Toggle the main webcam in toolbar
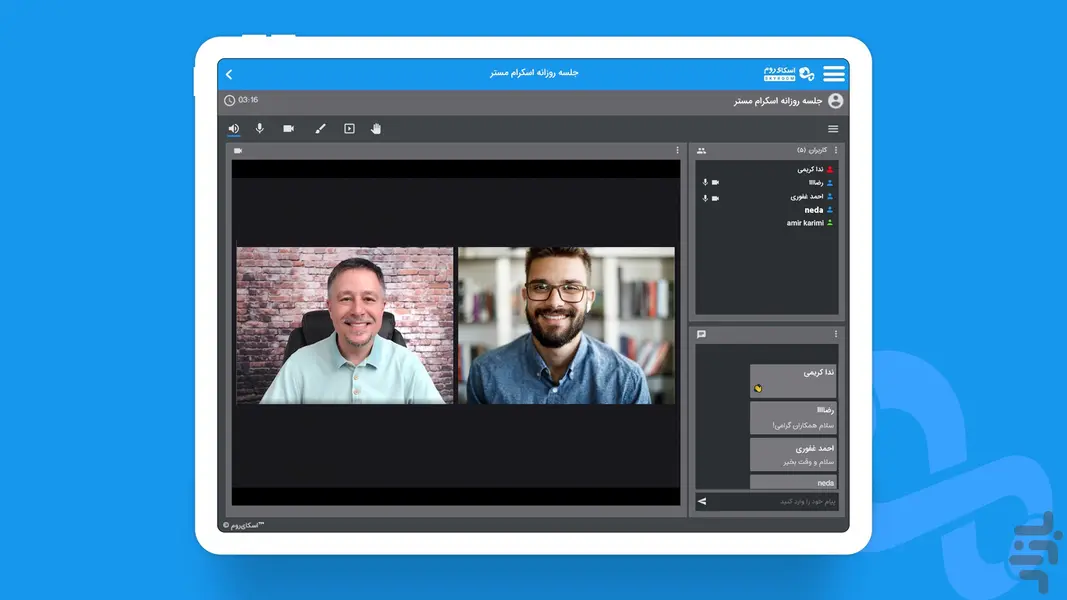 [x=289, y=129]
